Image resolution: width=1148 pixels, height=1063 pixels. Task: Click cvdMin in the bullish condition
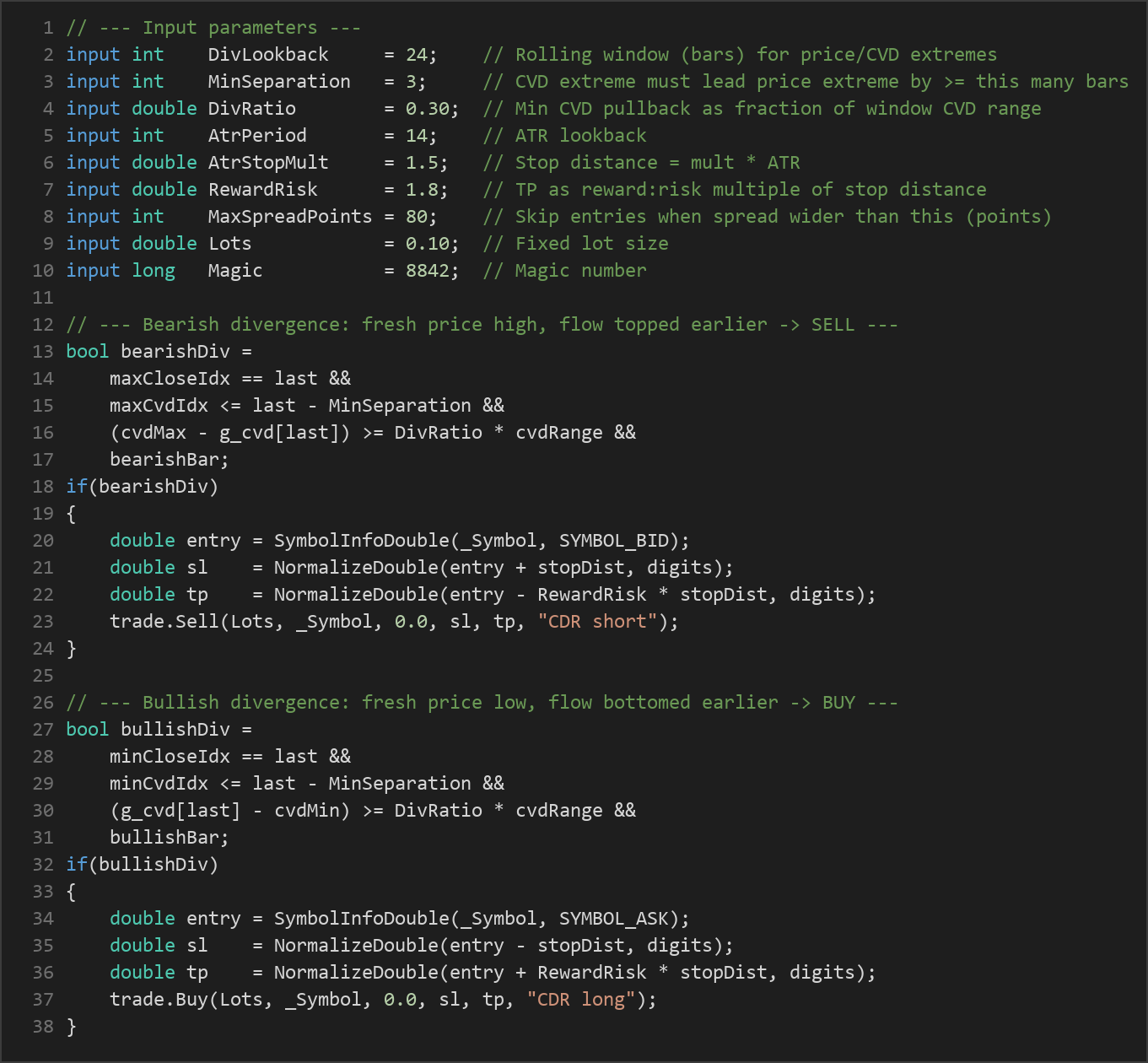click(x=307, y=811)
